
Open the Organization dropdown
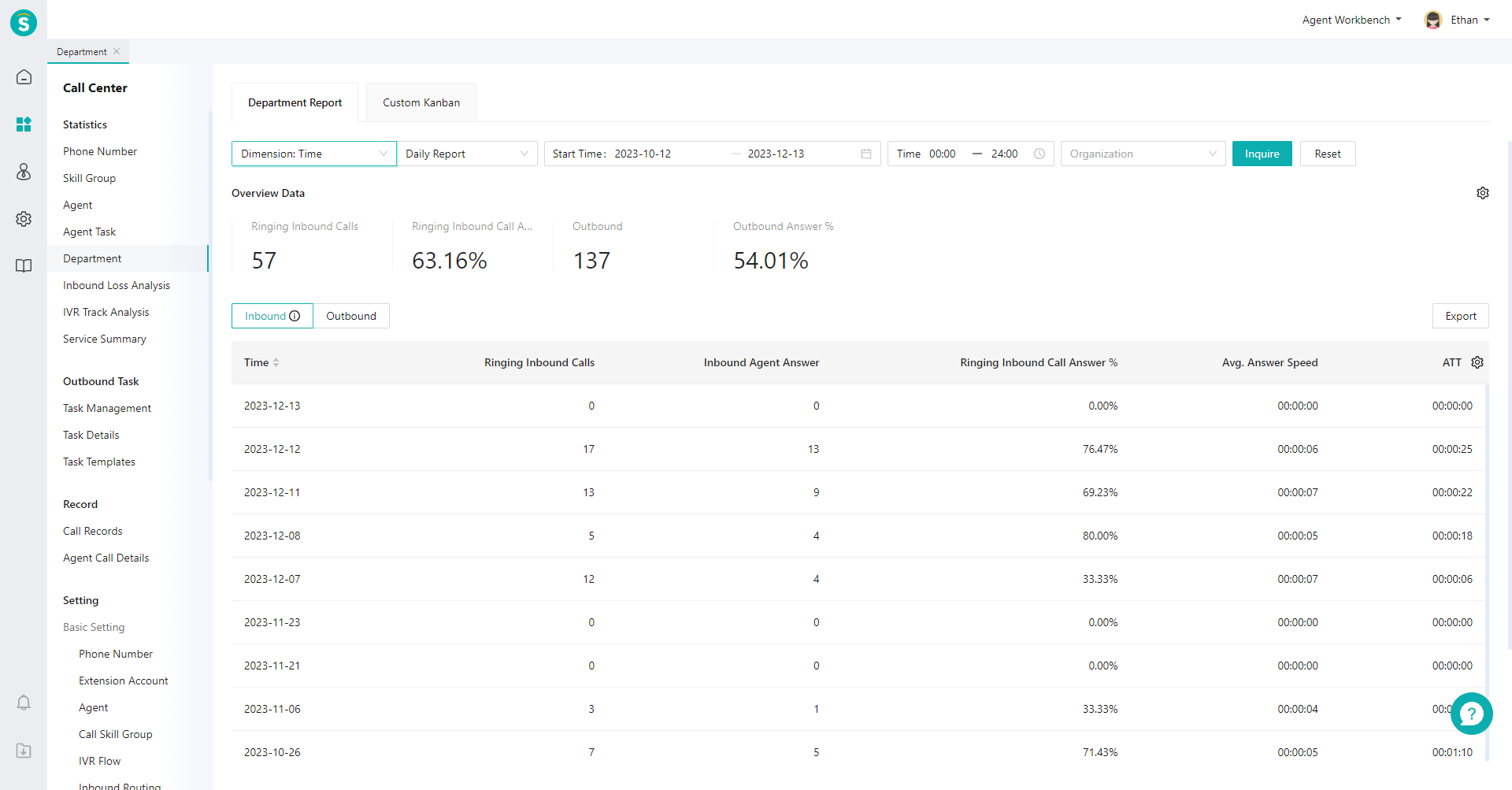pyautogui.click(x=1143, y=154)
